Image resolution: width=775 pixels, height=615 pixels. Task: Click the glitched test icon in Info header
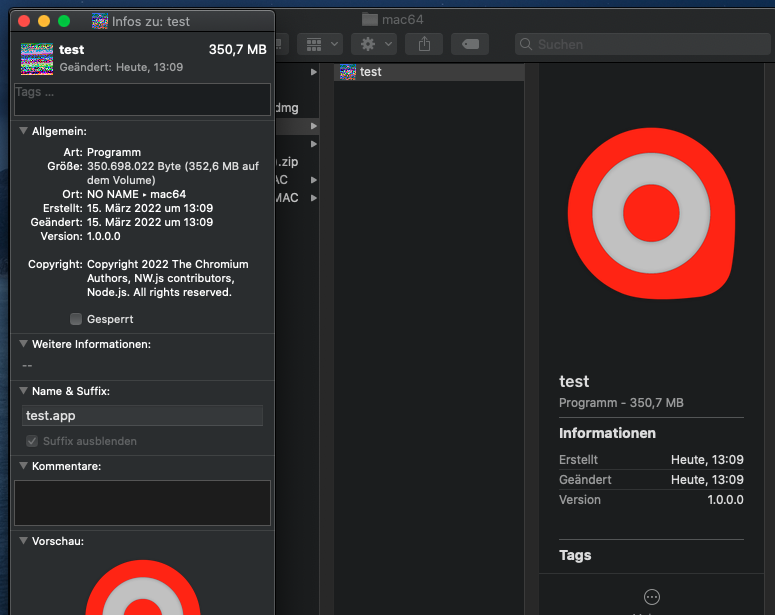coord(37,59)
